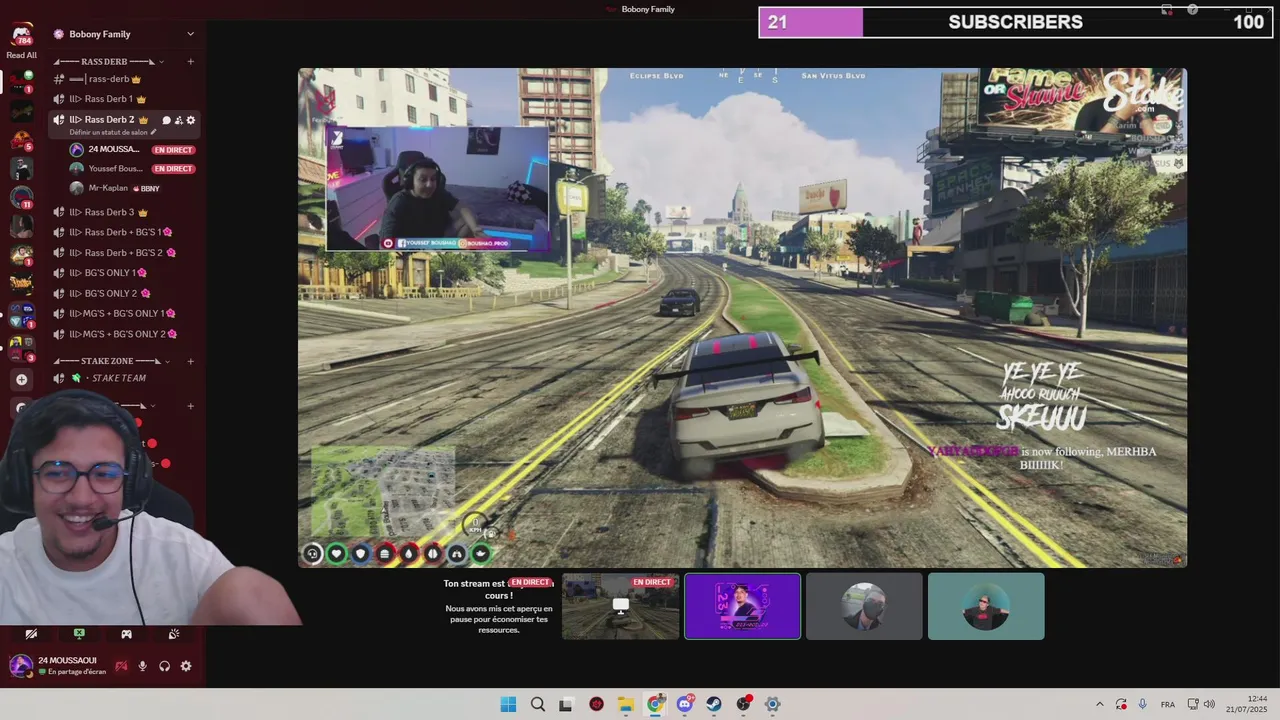
Task: Click the tray microphone indicator
Action: (x=1143, y=704)
